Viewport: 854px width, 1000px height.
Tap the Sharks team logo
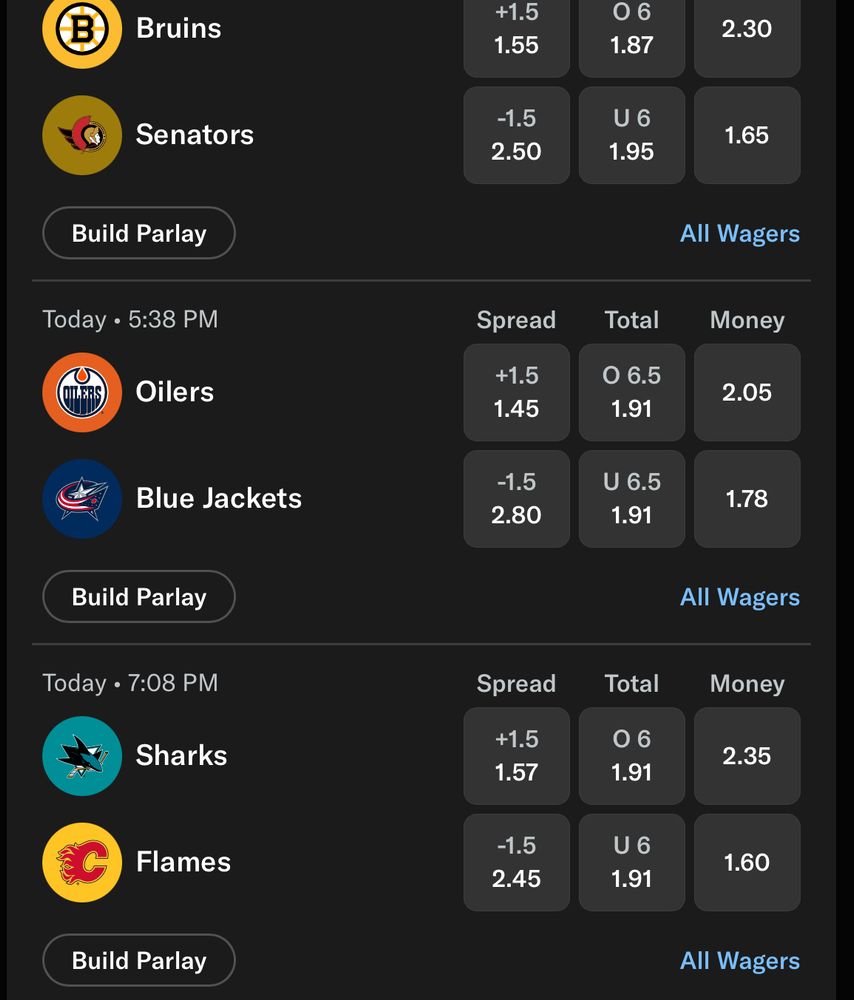pyautogui.click(x=82, y=756)
